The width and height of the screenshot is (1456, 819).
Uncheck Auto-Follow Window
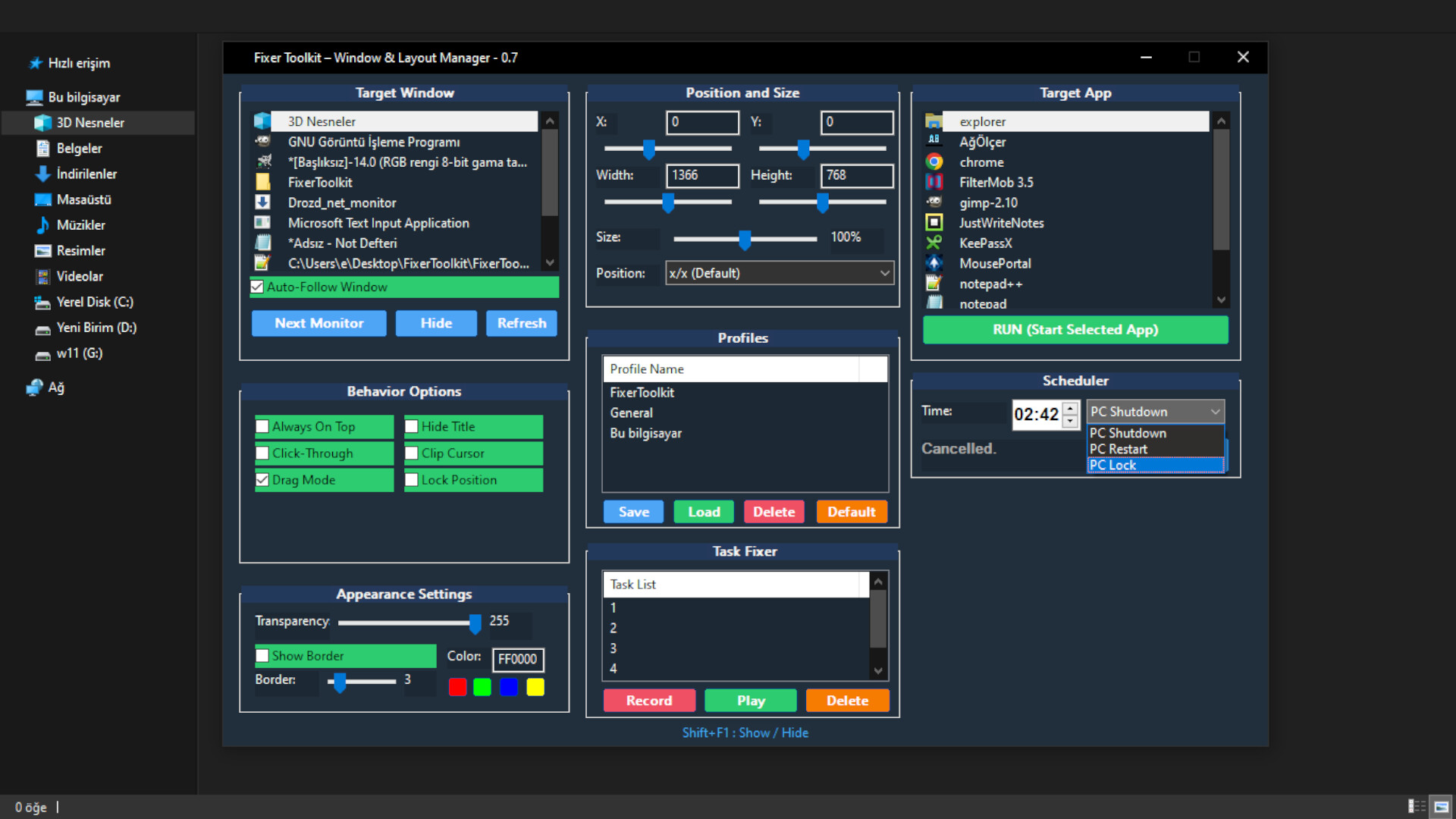(x=258, y=287)
